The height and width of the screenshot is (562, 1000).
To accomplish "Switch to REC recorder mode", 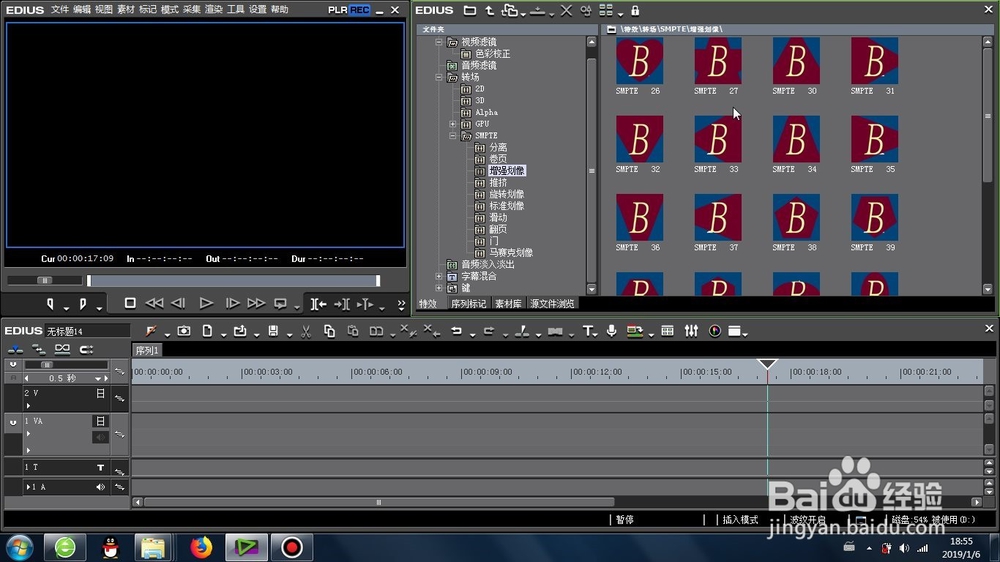I will 359,10.
